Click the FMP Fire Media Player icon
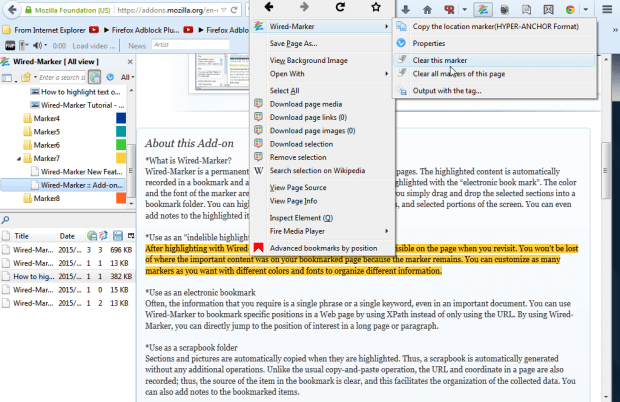Viewport: 620px width, 402px height. pos(10,45)
